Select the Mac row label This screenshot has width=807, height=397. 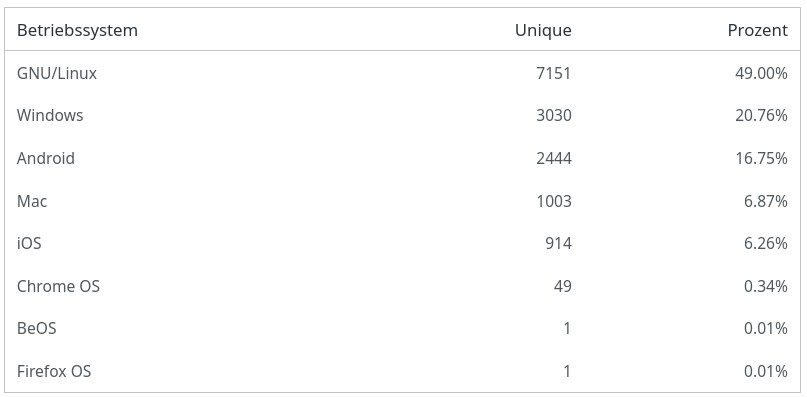(32, 201)
